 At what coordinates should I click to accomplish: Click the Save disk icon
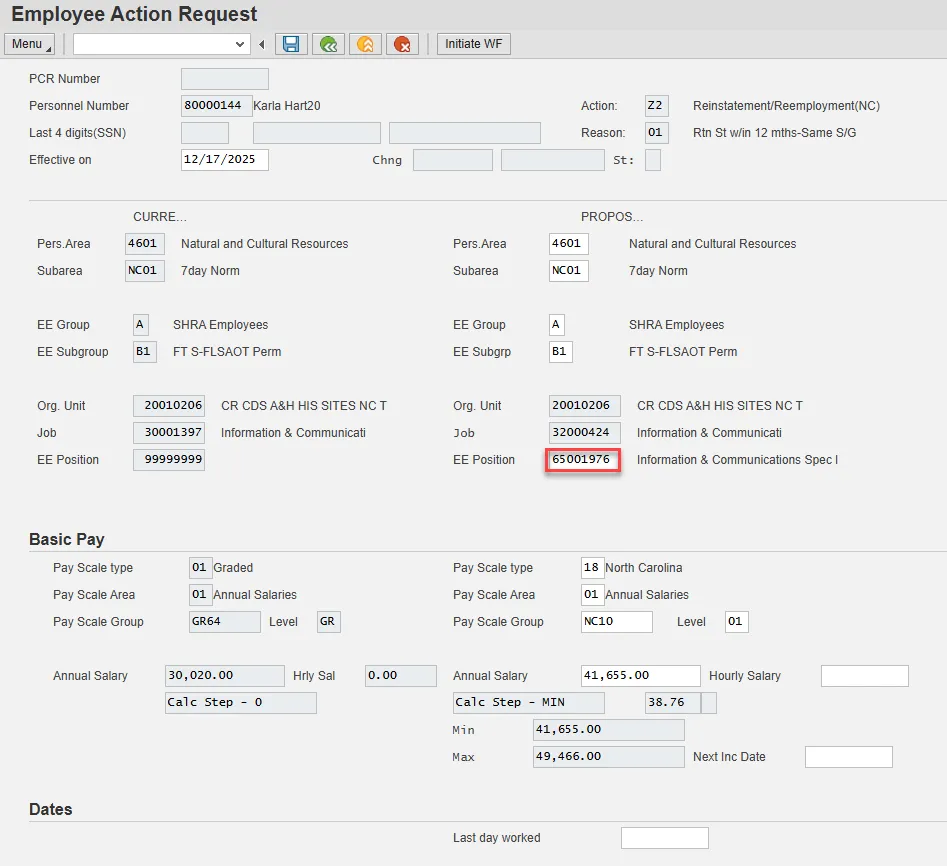coord(291,44)
